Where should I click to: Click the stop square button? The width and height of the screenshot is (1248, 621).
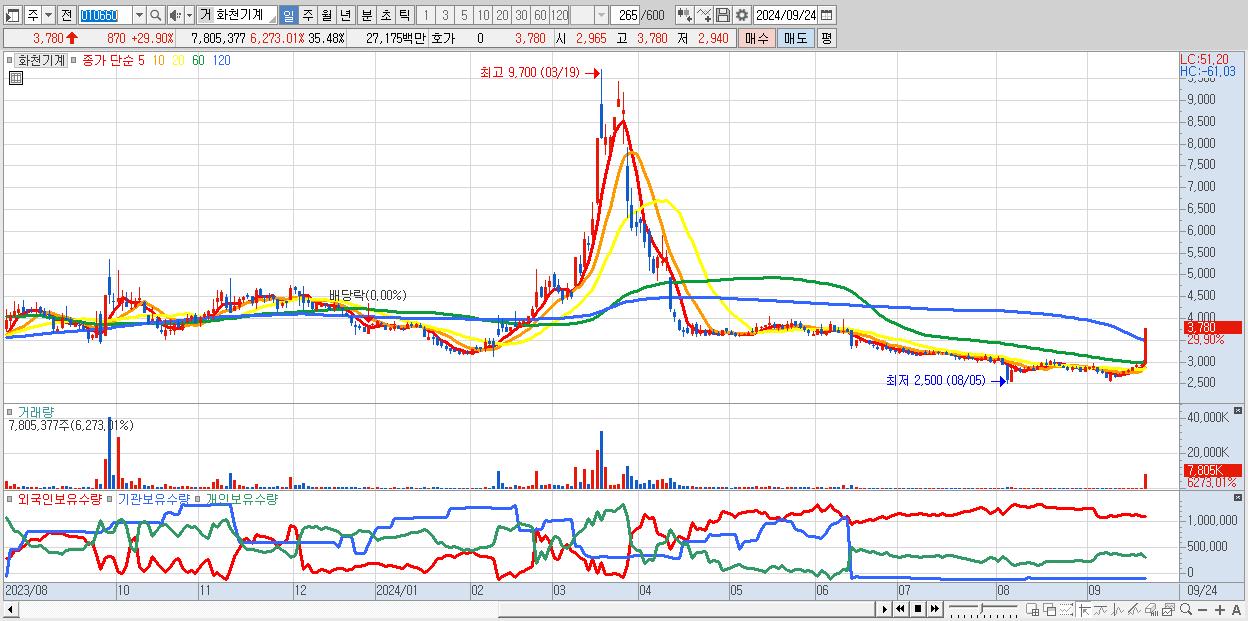pyautogui.click(x=917, y=609)
